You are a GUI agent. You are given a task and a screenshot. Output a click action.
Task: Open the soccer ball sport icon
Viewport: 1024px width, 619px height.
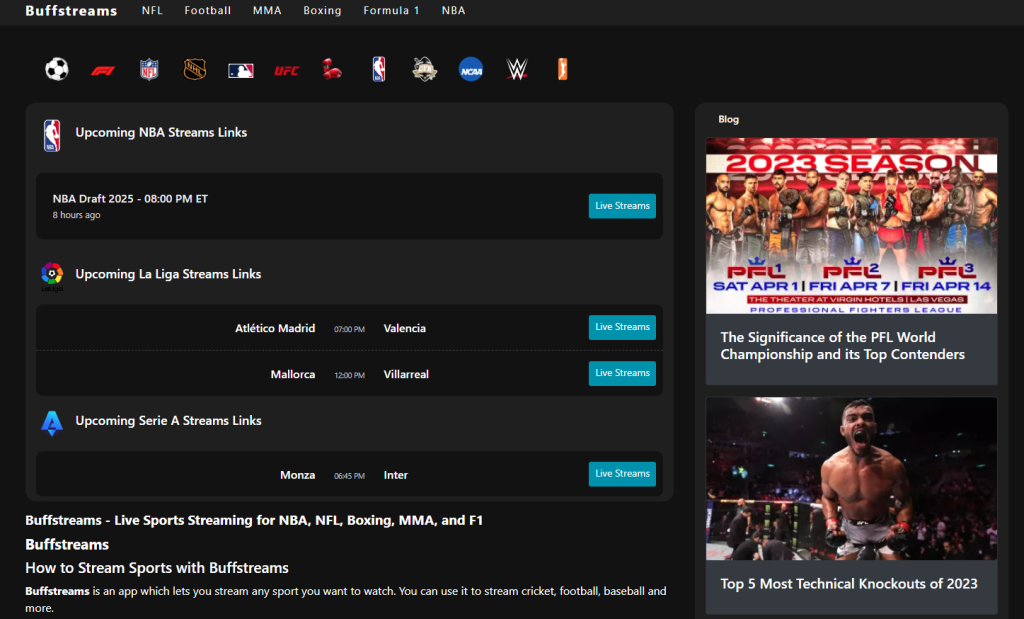(57, 69)
